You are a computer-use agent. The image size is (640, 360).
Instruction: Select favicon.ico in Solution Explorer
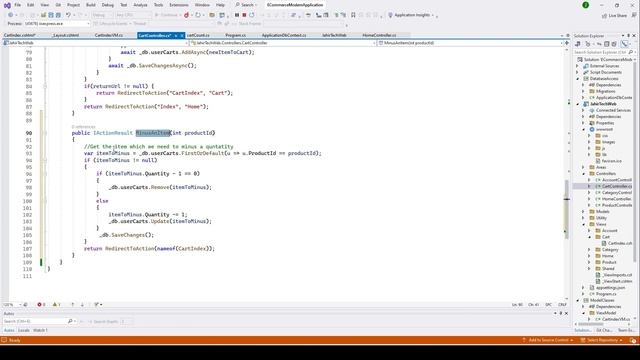point(608,161)
